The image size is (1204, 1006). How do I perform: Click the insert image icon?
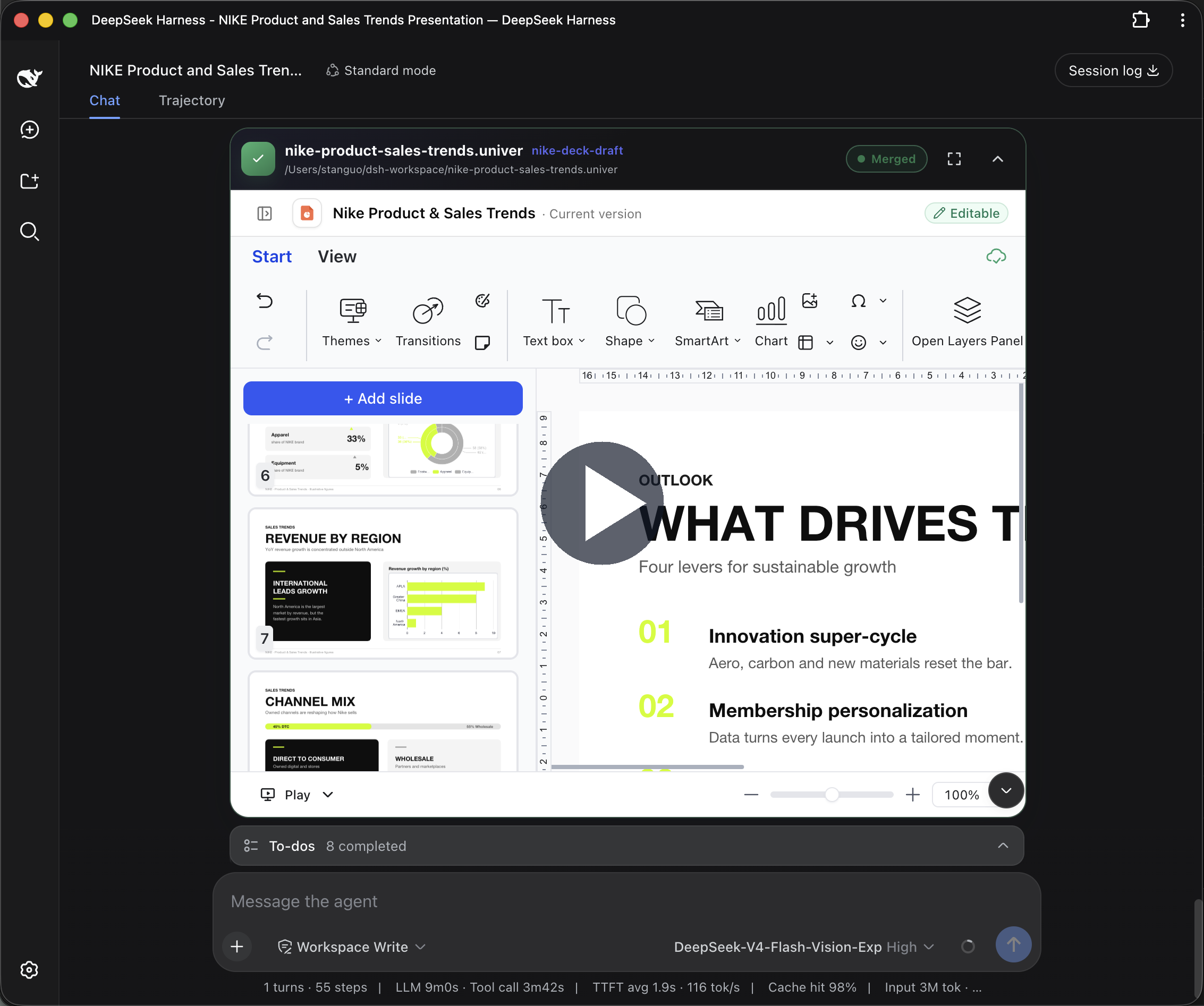pos(810,301)
